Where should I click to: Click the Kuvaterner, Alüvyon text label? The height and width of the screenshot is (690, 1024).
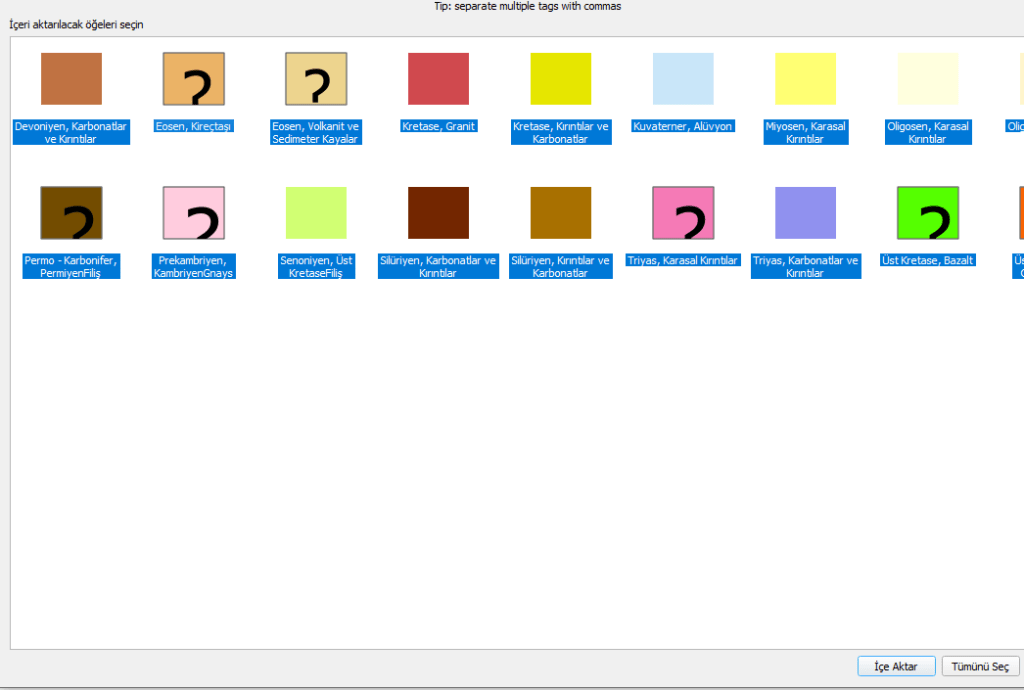pyautogui.click(x=683, y=127)
